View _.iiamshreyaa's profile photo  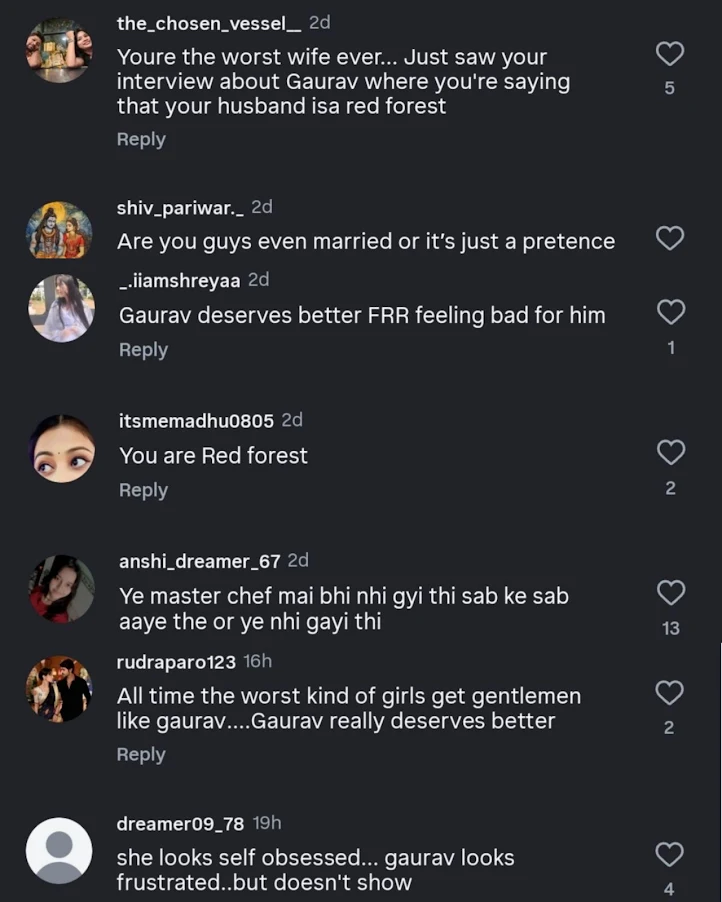tap(61, 308)
